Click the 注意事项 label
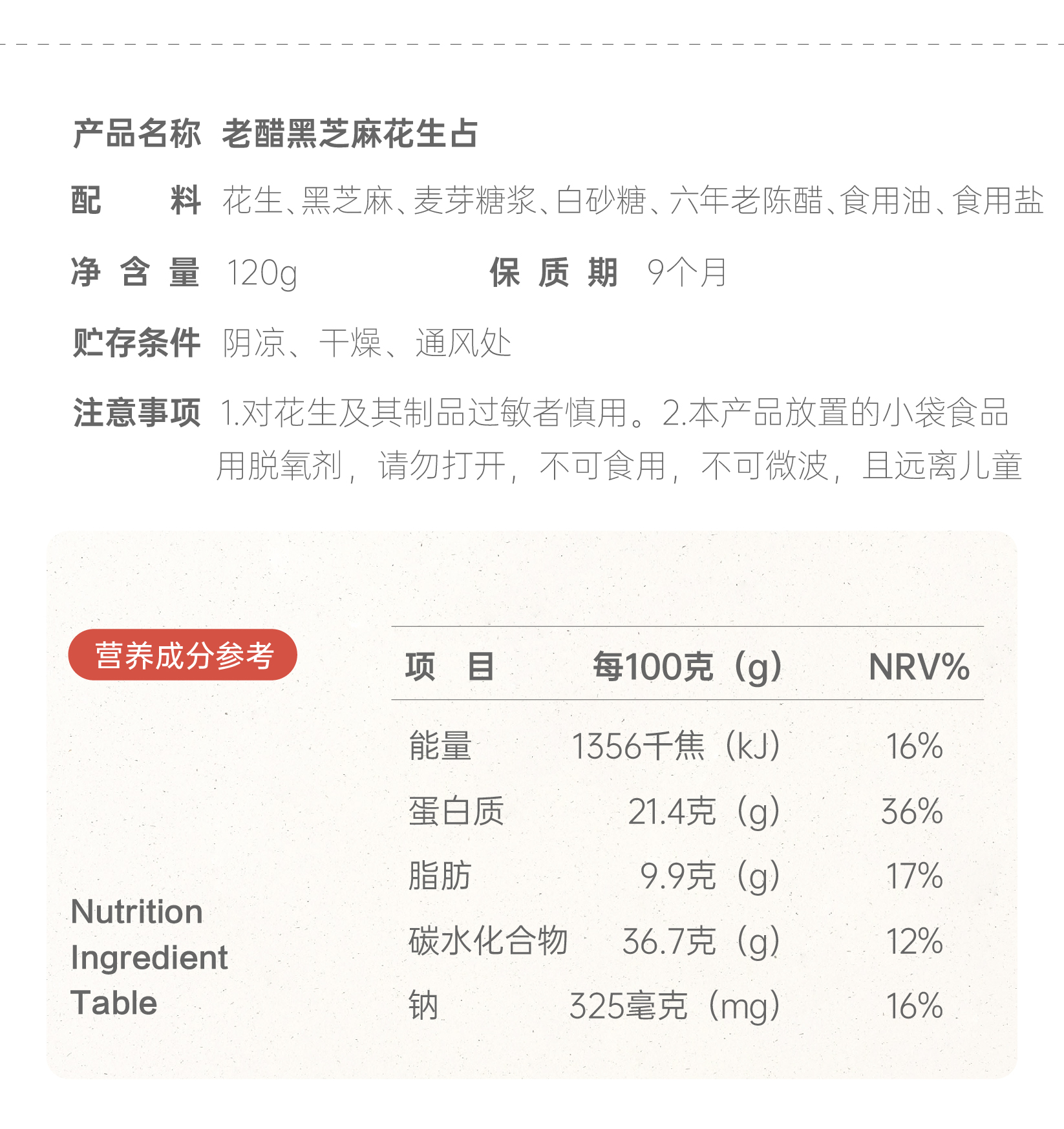 pos(136,412)
